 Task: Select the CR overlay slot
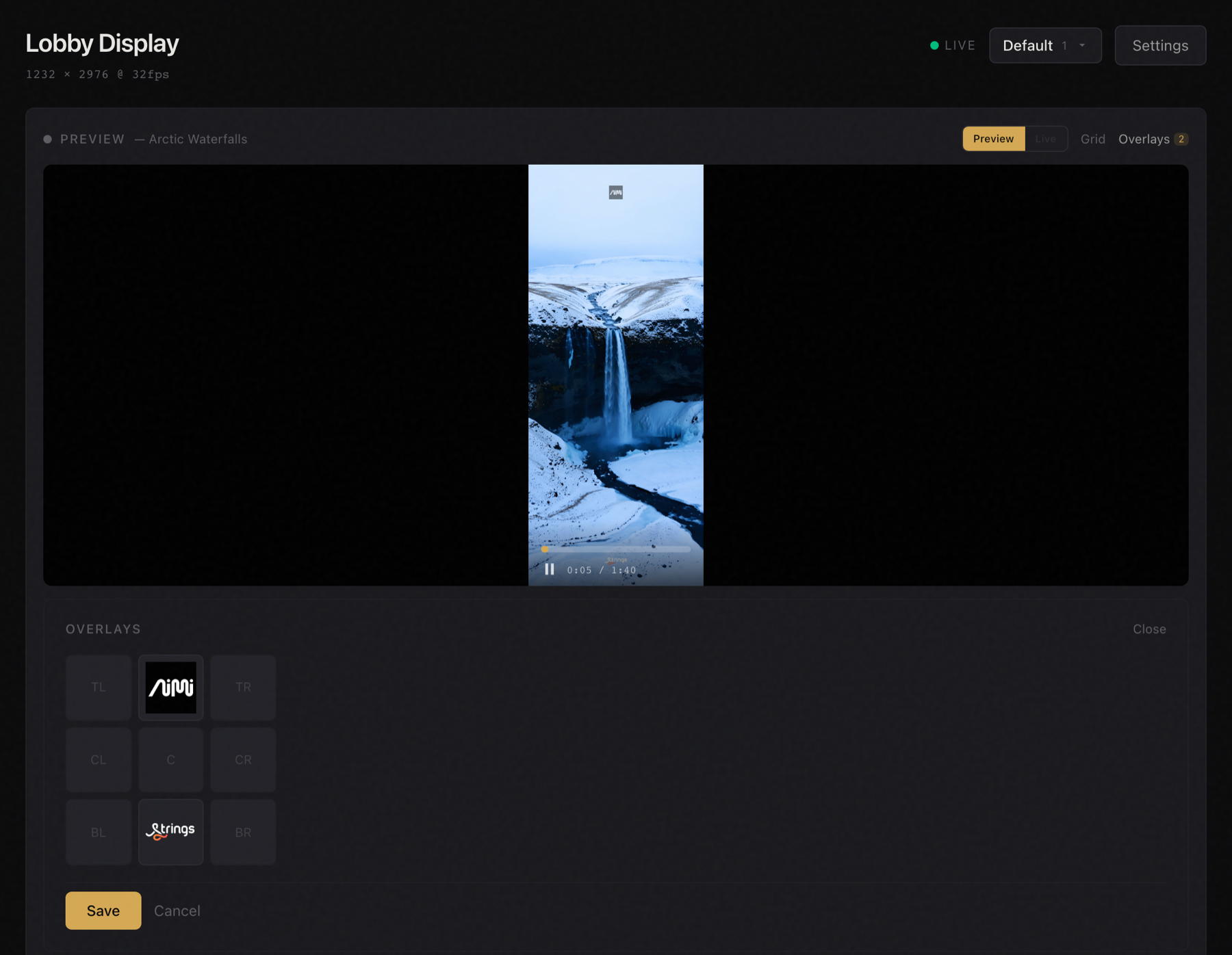[x=243, y=759]
